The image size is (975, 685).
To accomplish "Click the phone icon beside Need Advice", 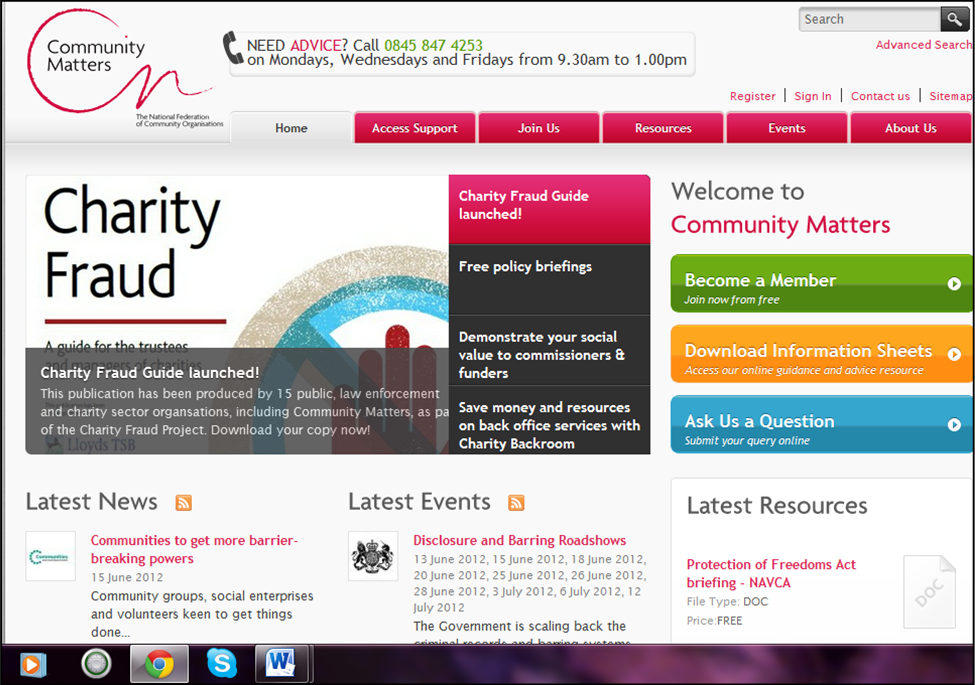I will [x=233, y=48].
